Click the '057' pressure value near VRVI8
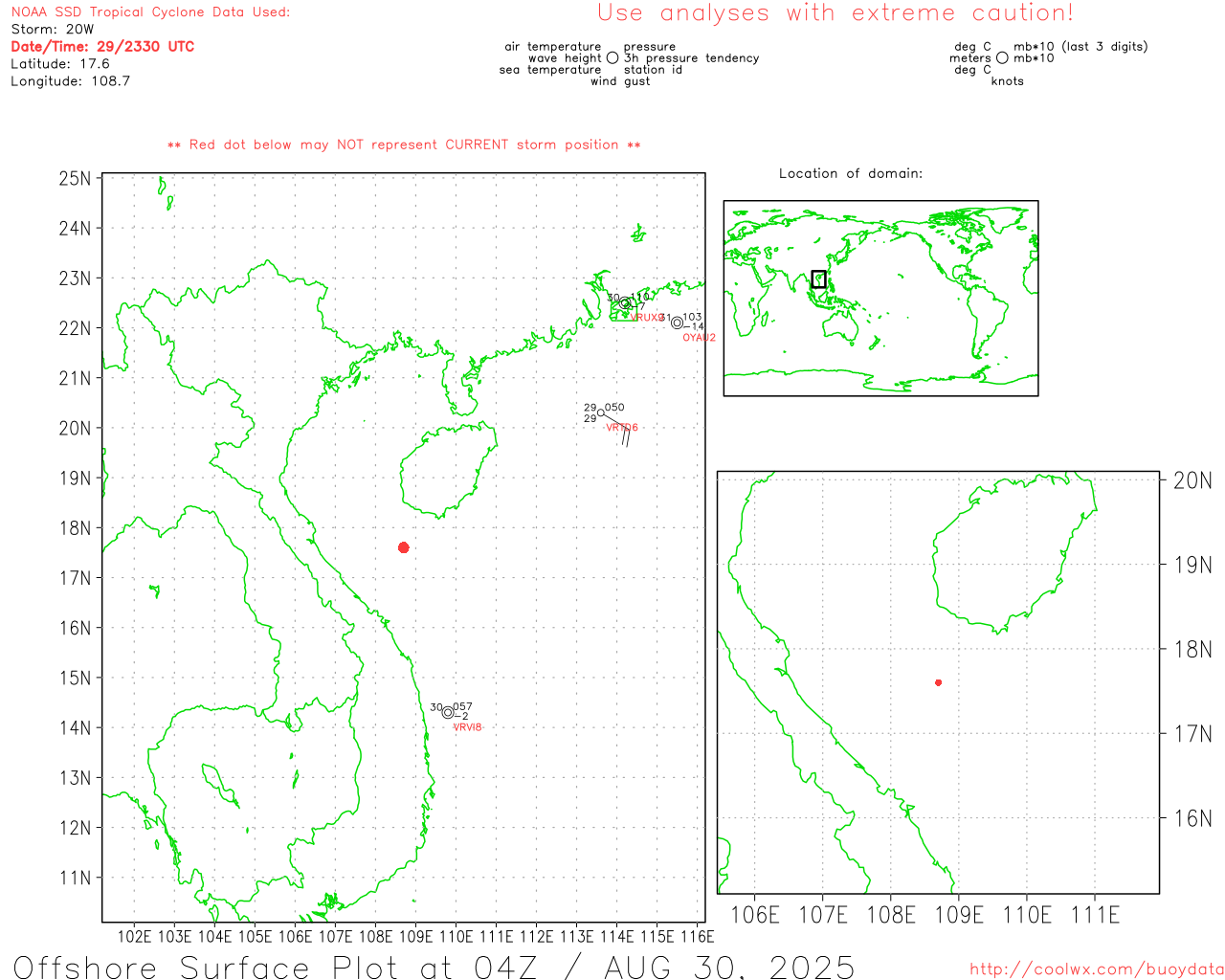1225x980 pixels. [x=462, y=707]
